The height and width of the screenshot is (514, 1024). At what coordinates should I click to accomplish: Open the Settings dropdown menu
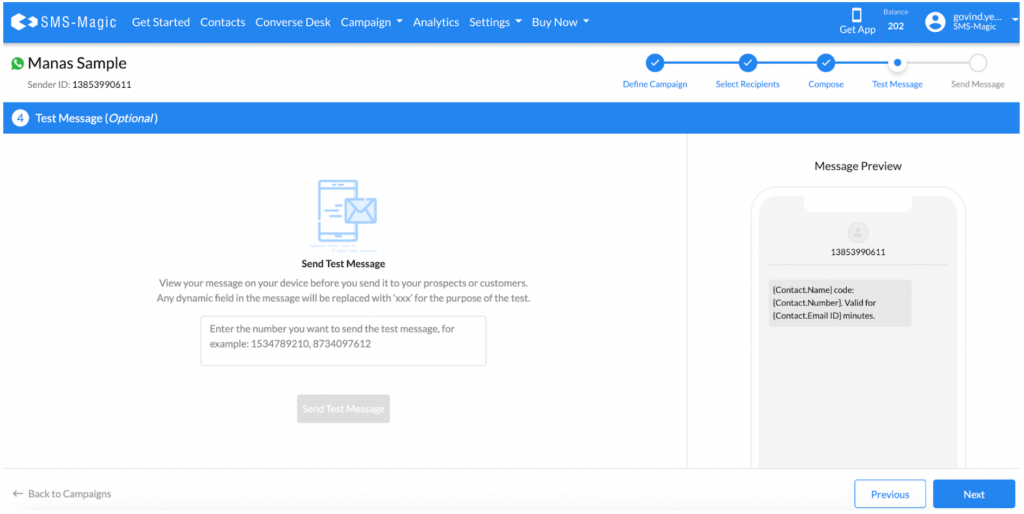tap(495, 22)
